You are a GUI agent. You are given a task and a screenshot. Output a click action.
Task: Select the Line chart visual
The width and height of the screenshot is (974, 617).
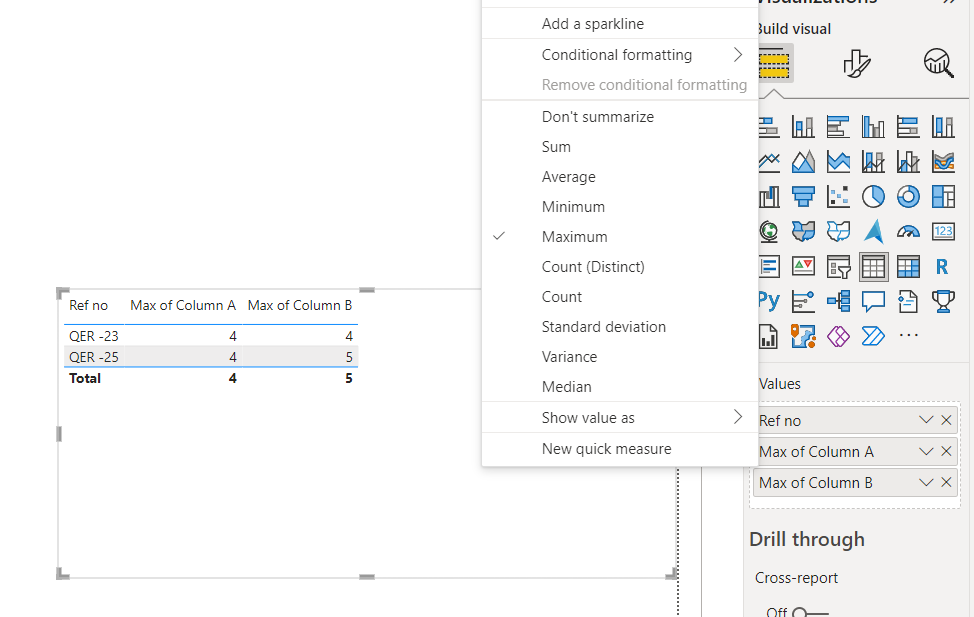[769, 162]
